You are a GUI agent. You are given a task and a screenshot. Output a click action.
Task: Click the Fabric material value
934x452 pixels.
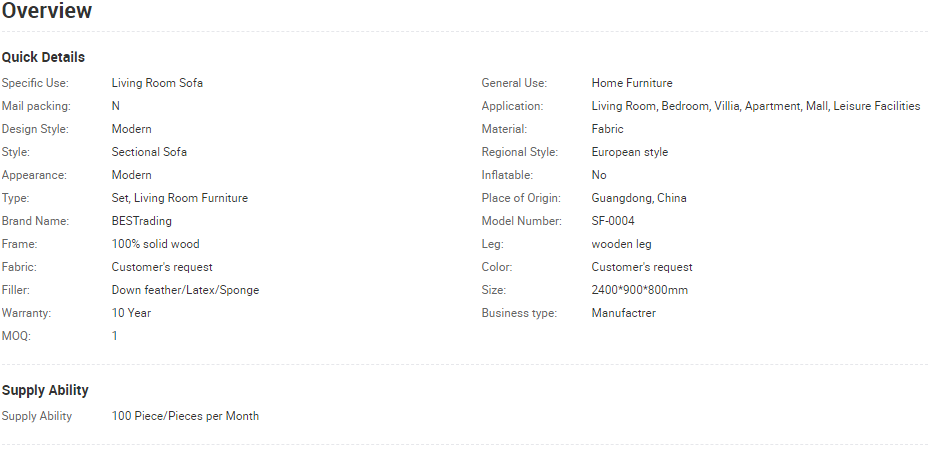point(607,129)
